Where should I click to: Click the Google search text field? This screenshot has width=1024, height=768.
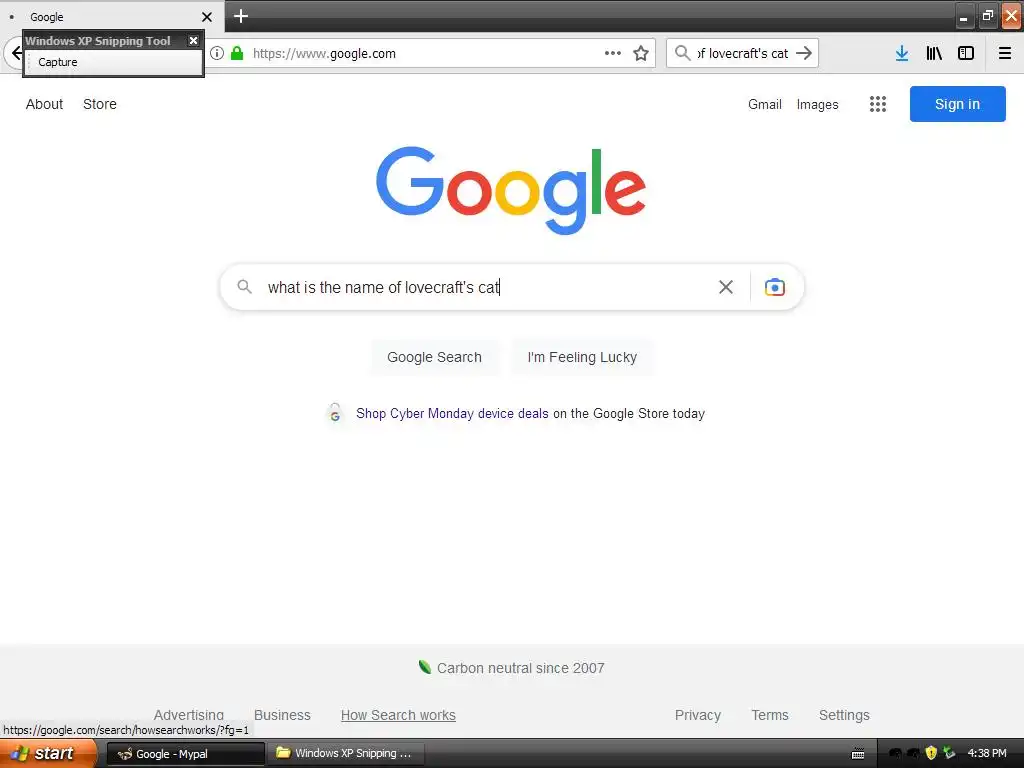[483, 287]
